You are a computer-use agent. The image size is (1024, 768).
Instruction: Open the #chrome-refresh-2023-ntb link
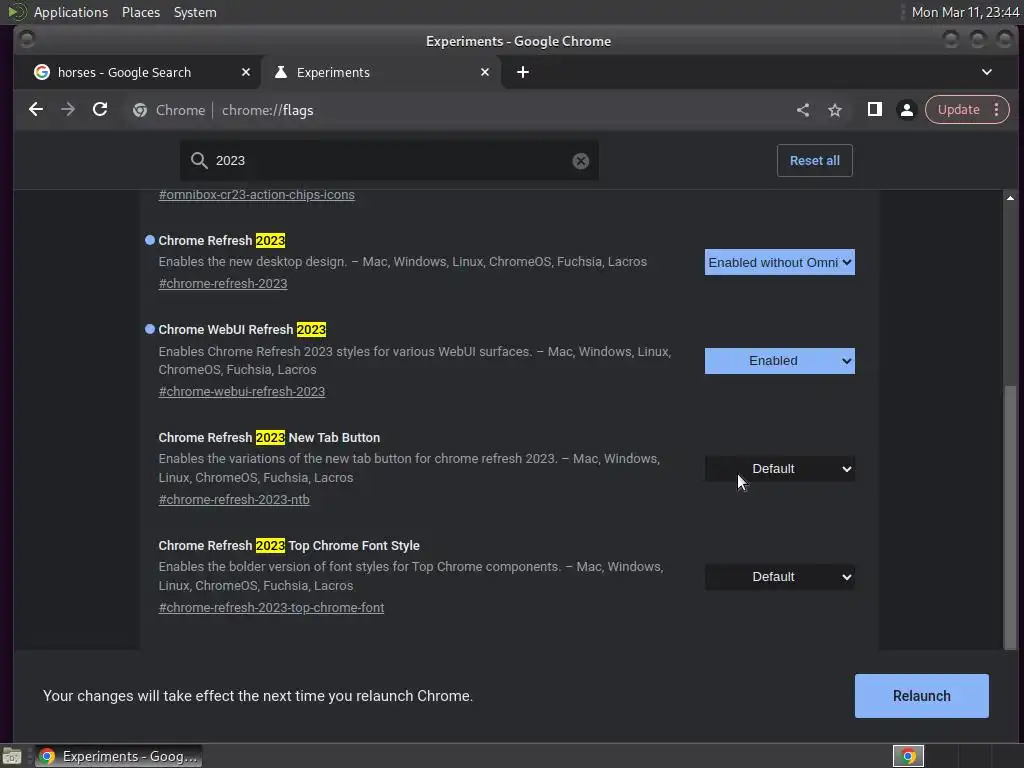(x=234, y=500)
